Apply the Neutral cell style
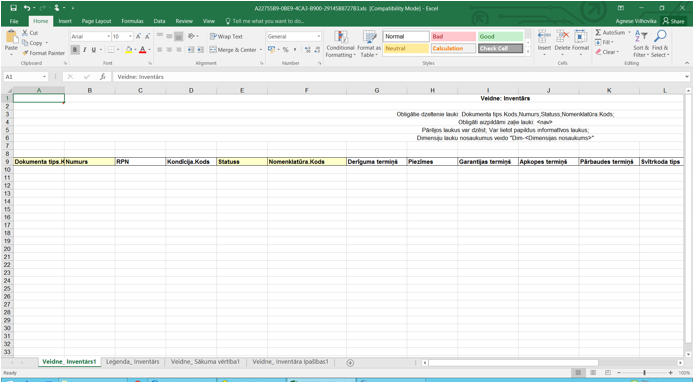The height and width of the screenshot is (382, 696). click(x=406, y=48)
